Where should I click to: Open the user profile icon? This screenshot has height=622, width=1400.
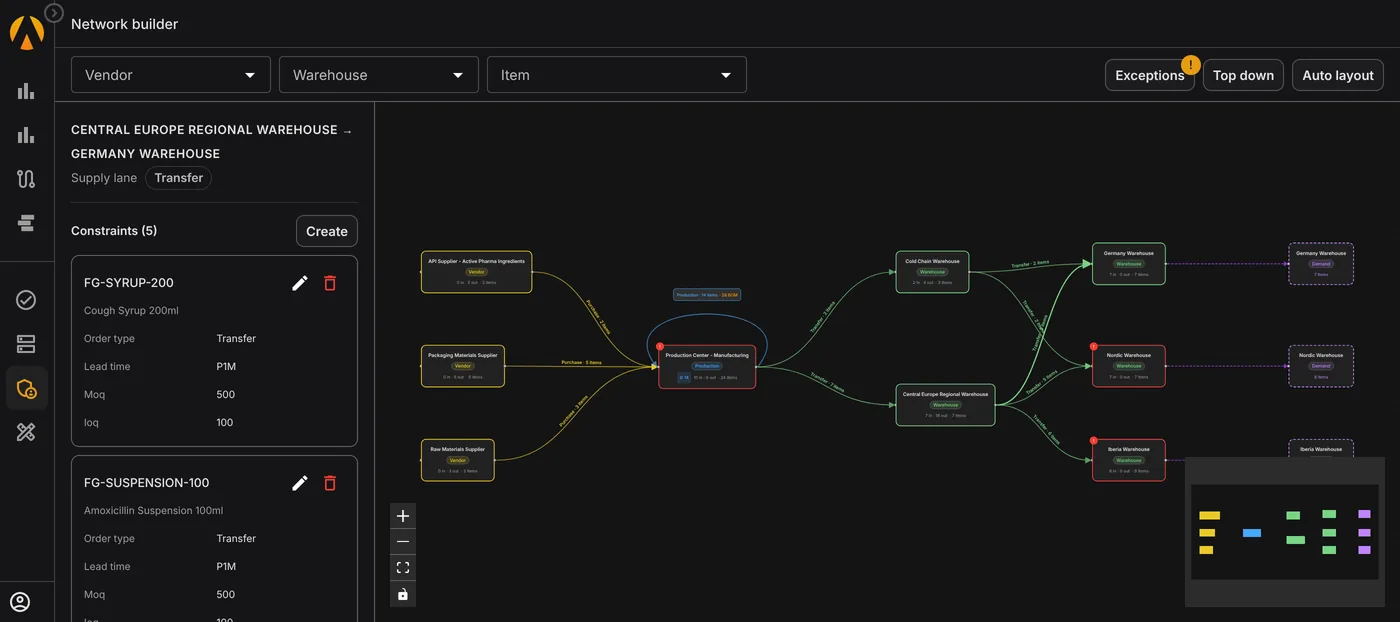[x=20, y=602]
